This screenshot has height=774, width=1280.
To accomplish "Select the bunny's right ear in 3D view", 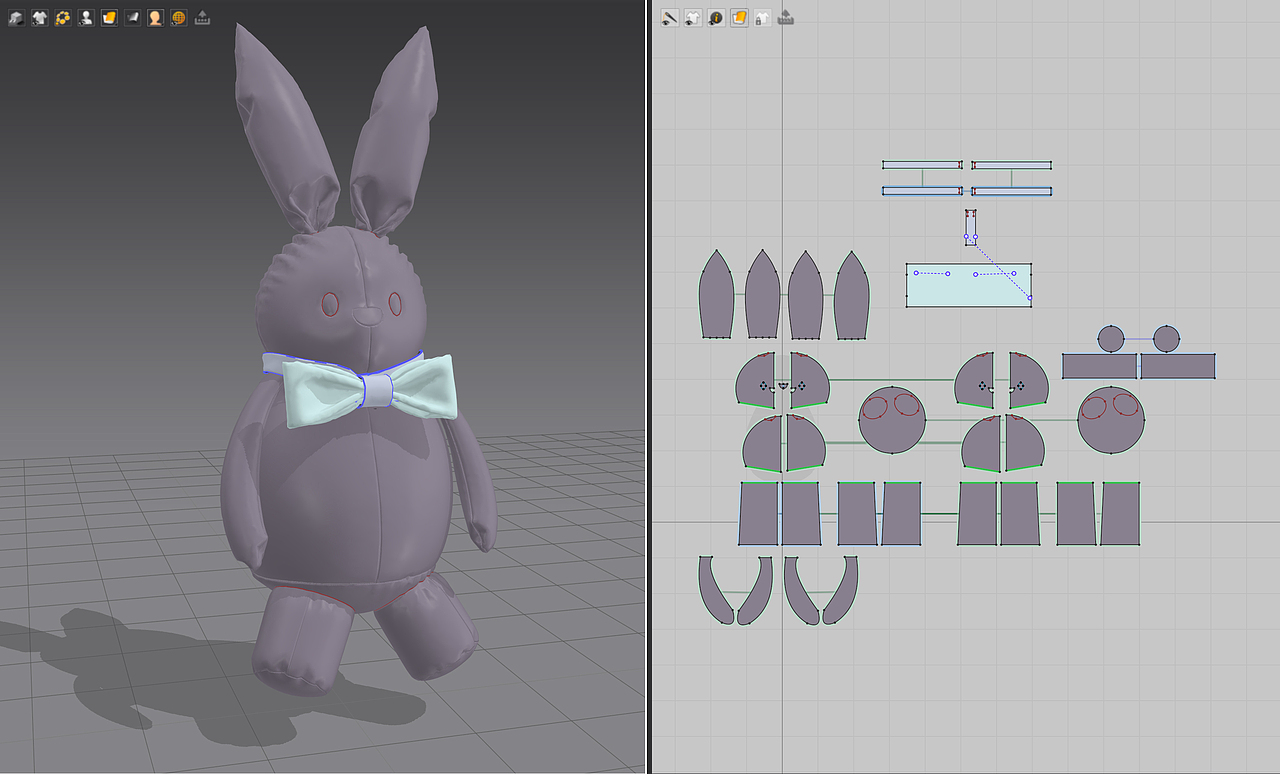I will pos(395,130).
